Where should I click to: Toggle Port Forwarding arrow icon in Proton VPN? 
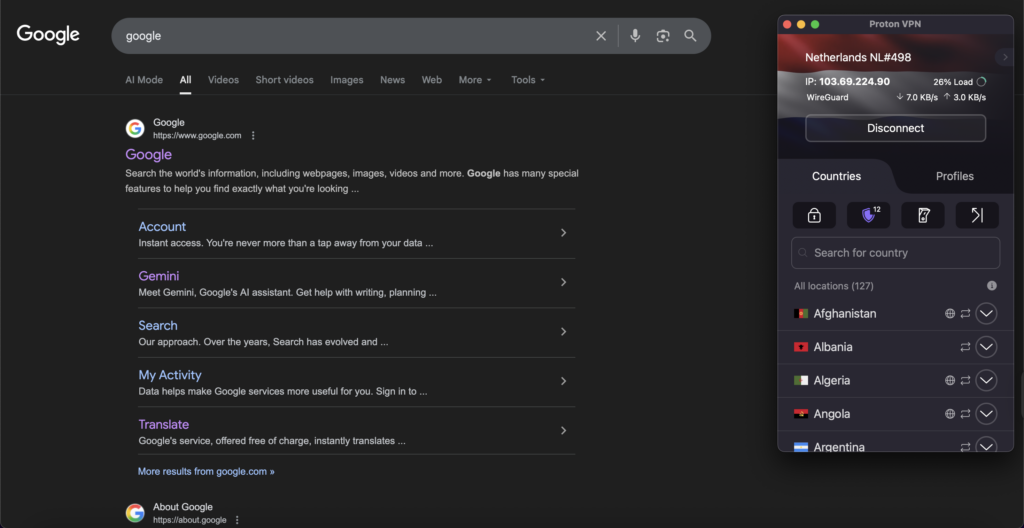pos(977,216)
